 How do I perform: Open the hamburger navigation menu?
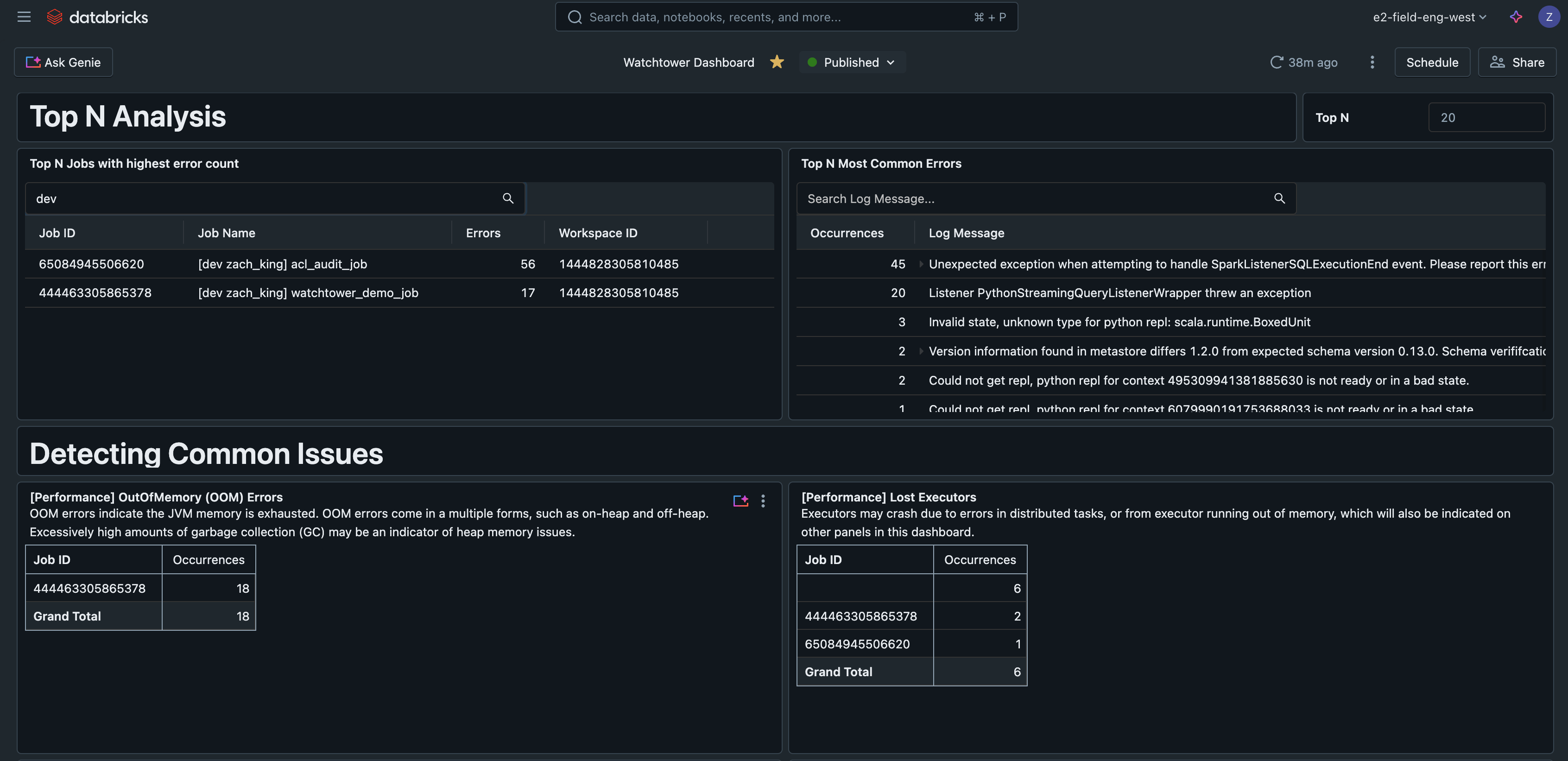click(x=24, y=16)
